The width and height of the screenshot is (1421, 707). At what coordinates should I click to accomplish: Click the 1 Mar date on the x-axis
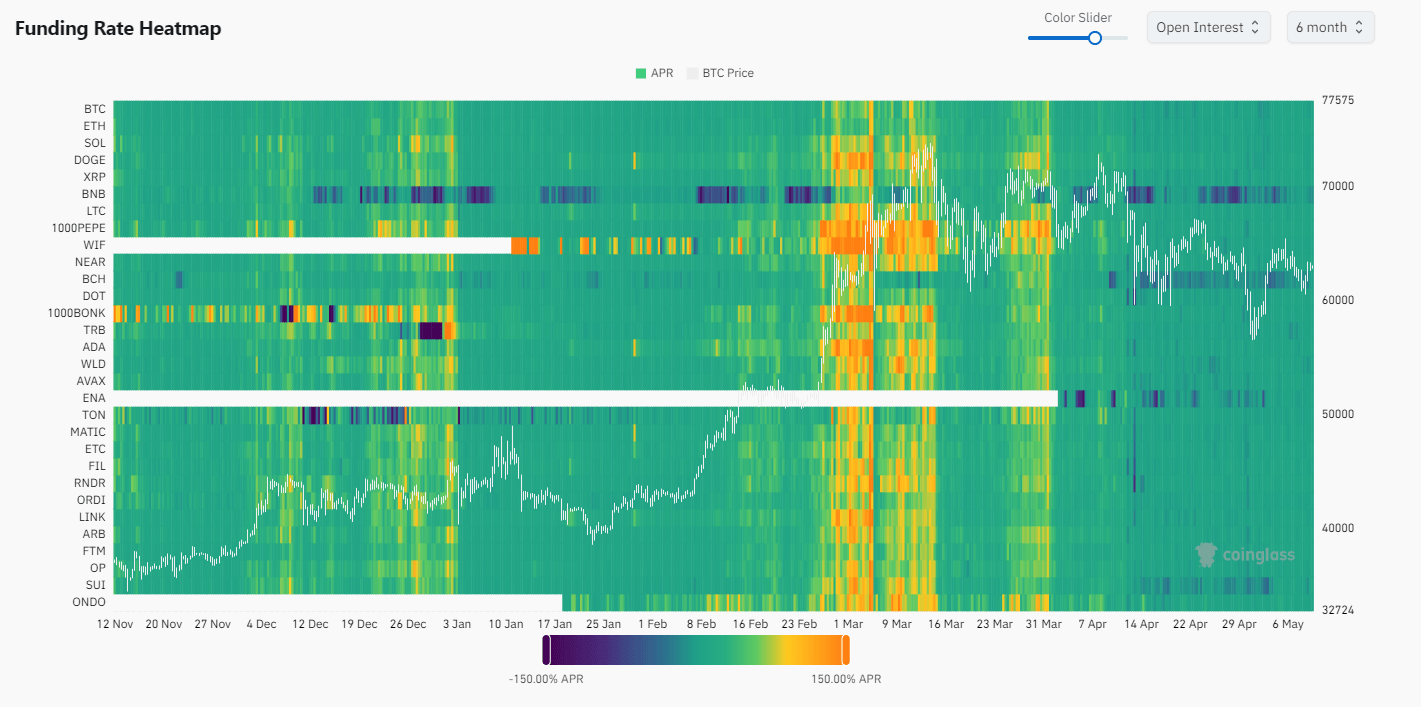click(848, 624)
